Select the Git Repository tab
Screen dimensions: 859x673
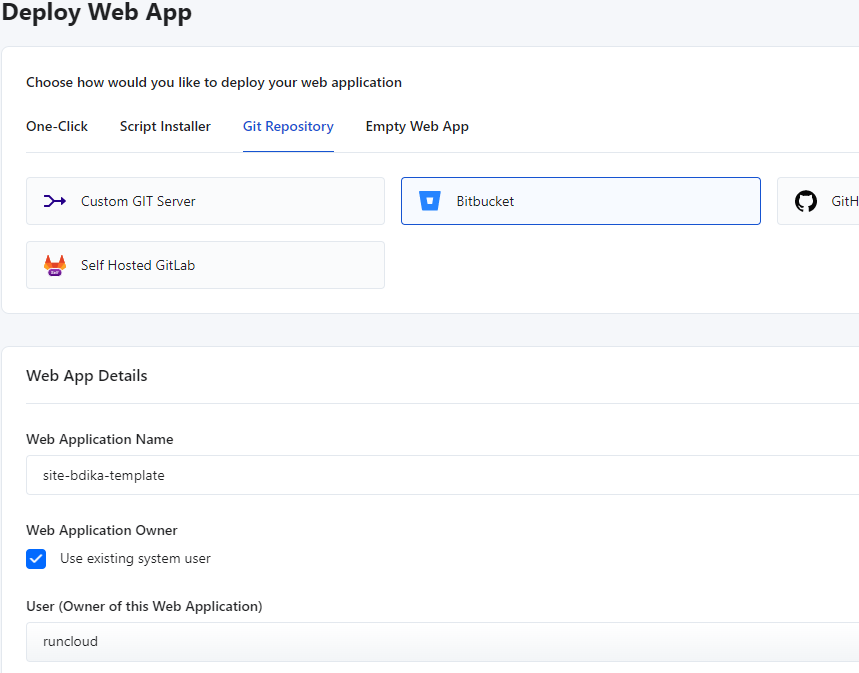coord(288,126)
